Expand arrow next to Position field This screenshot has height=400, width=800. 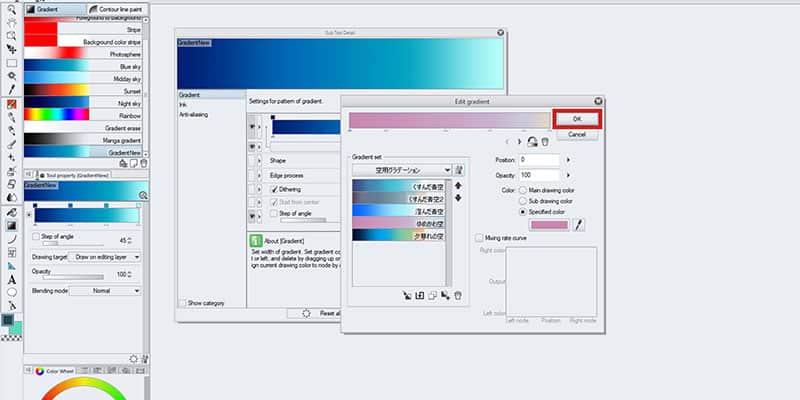[568, 160]
